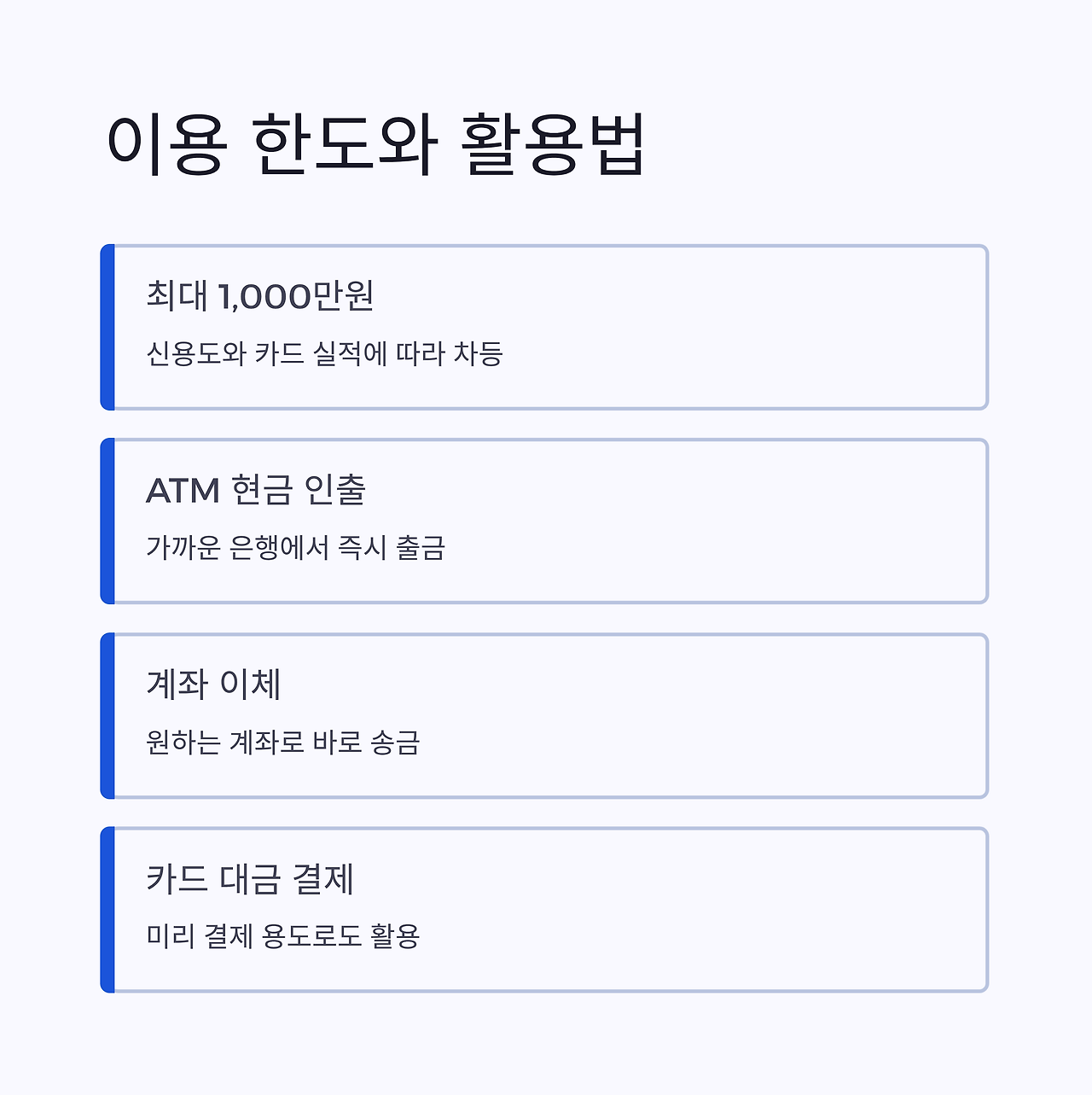This screenshot has width=1092, height=1095.
Task: Click 미리 결제 용도로도 활용 description
Action: click(283, 935)
